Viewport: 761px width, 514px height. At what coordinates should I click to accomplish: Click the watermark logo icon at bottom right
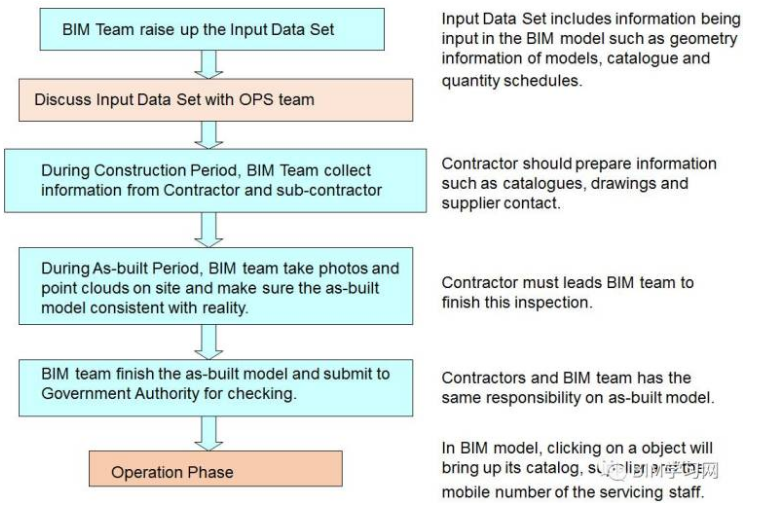(x=617, y=470)
